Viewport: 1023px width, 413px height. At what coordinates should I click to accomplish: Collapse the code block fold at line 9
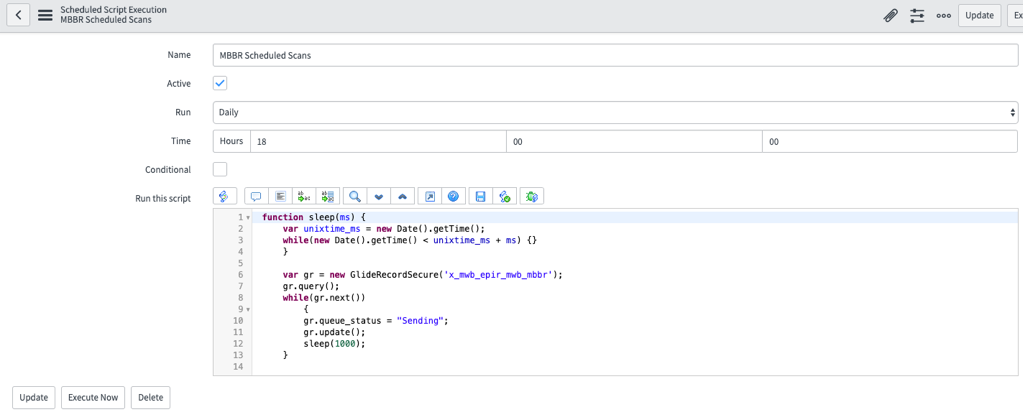(x=248, y=309)
